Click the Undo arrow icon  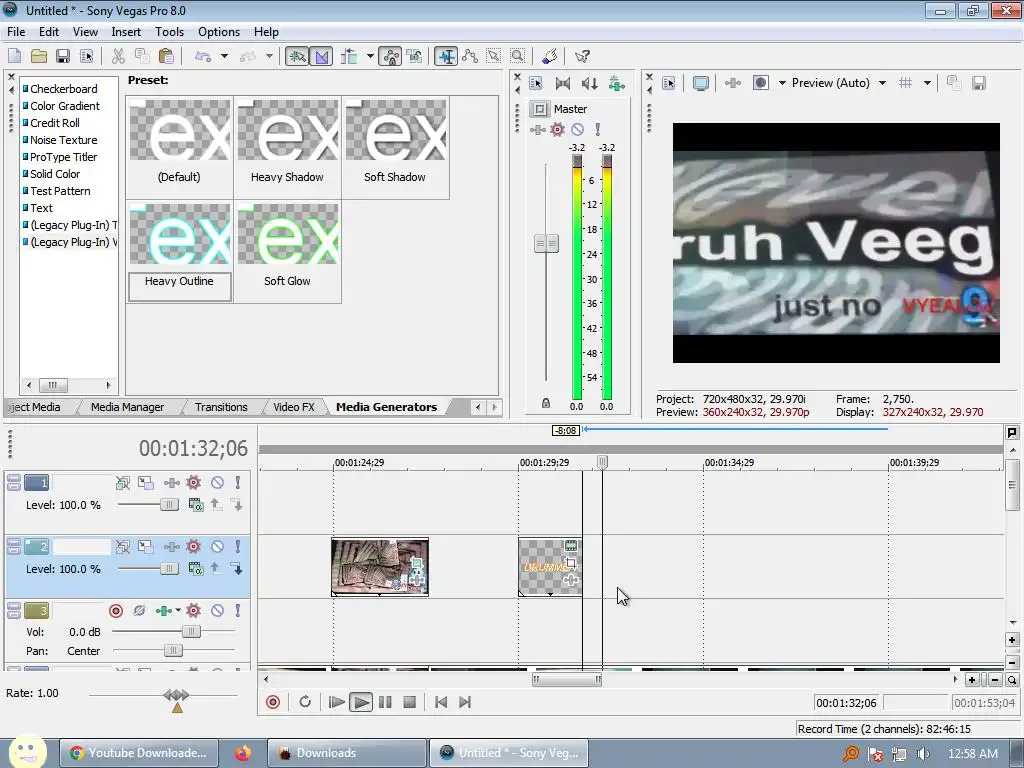pos(203,56)
